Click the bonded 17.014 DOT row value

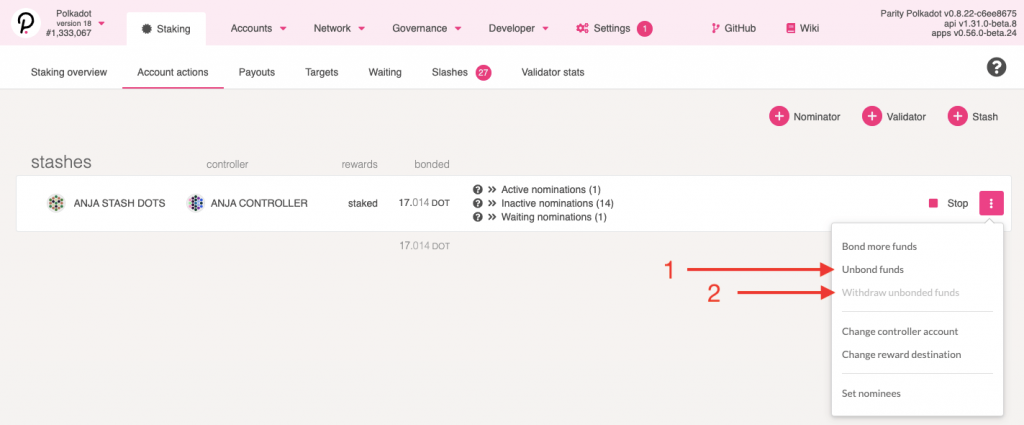pyautogui.click(x=424, y=203)
